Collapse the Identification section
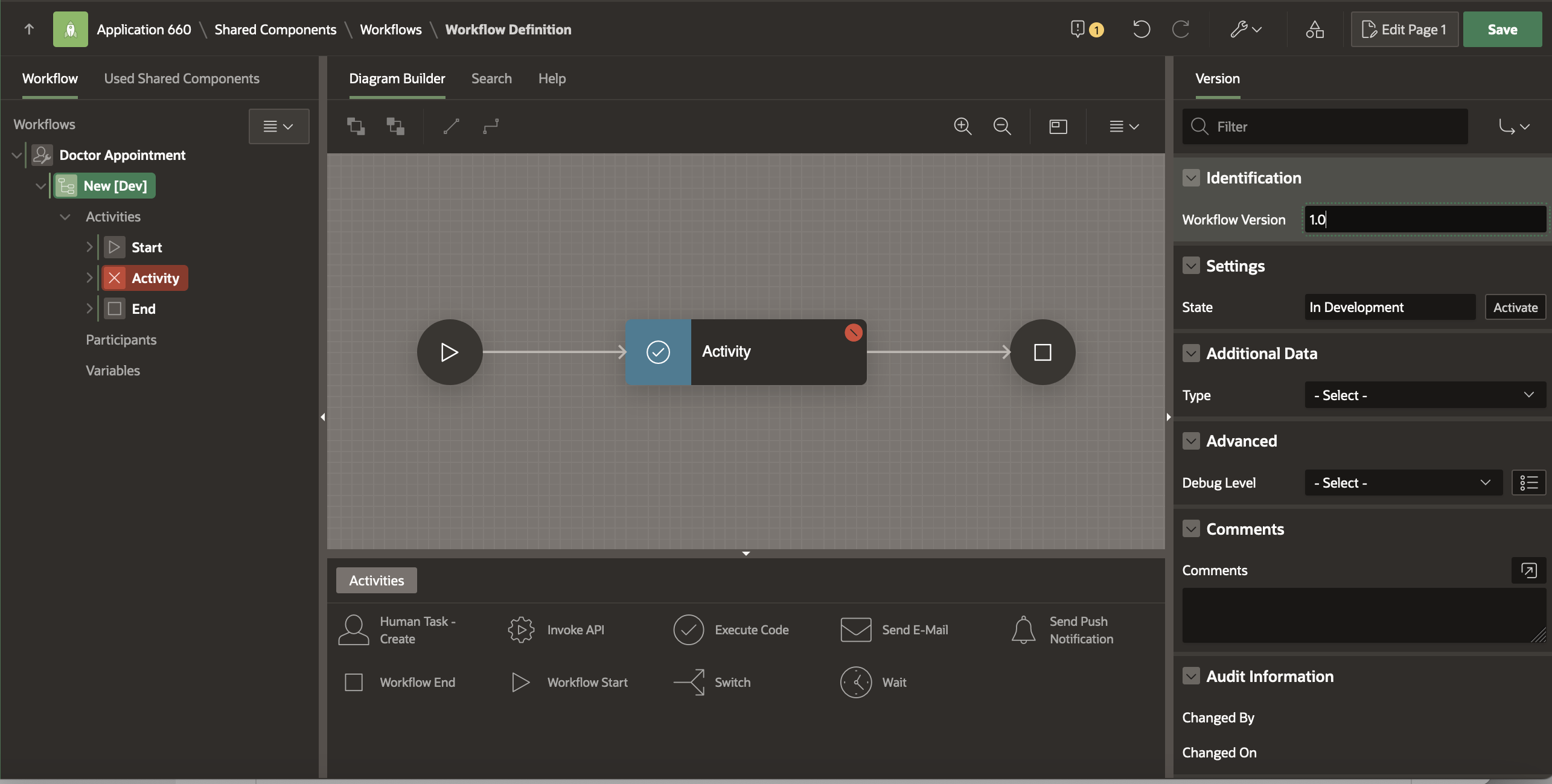This screenshot has height=784, width=1552. pos(1191,178)
